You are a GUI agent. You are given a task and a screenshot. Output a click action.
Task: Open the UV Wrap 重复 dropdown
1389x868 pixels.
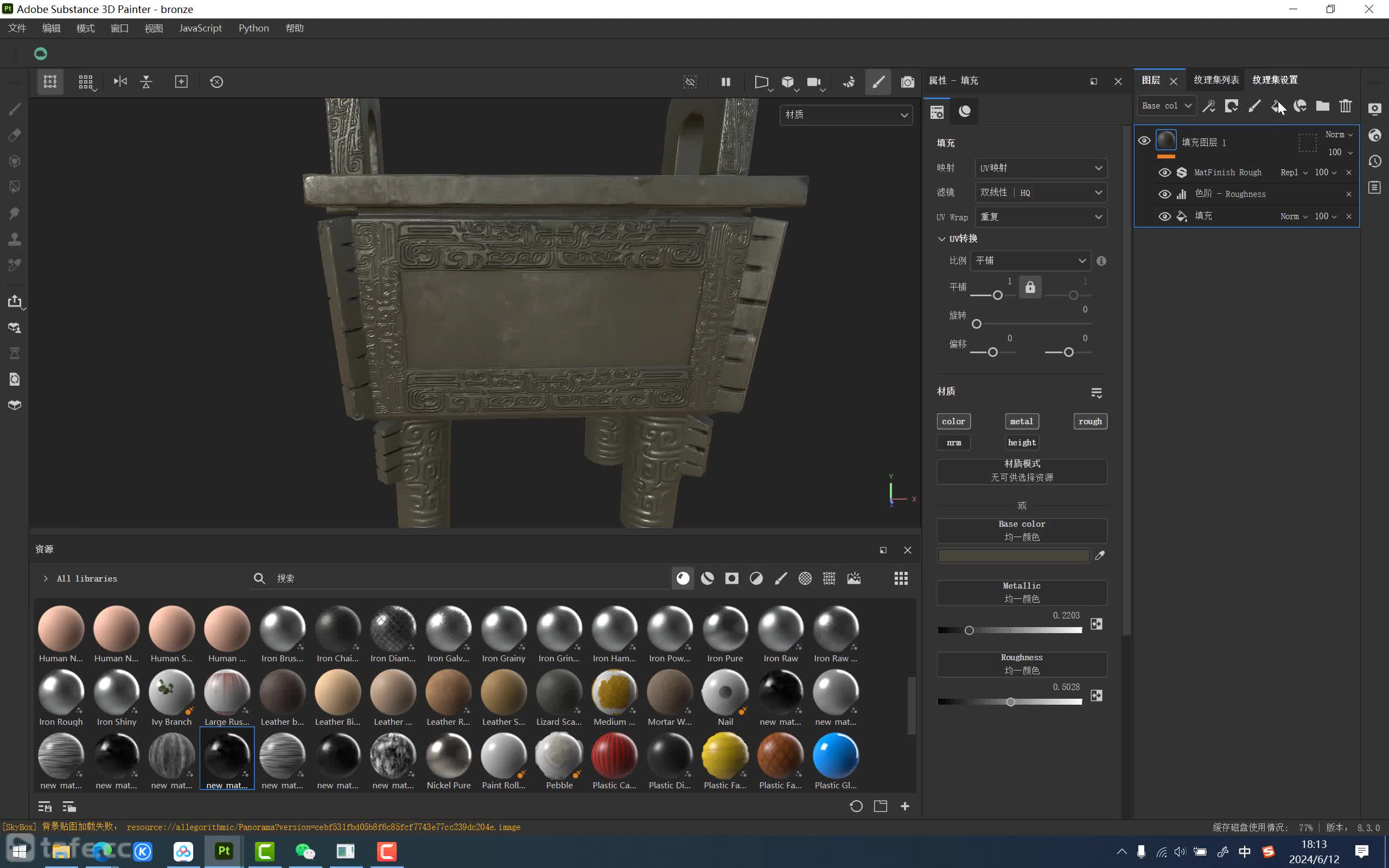1041,217
